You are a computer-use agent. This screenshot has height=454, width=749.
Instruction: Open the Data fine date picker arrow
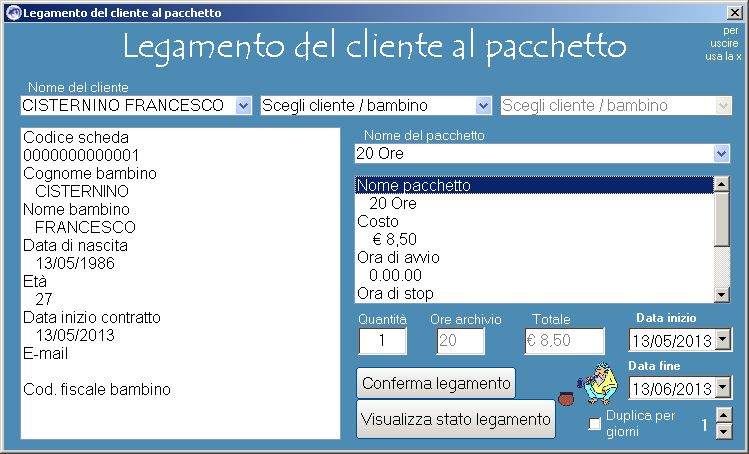coord(723,388)
